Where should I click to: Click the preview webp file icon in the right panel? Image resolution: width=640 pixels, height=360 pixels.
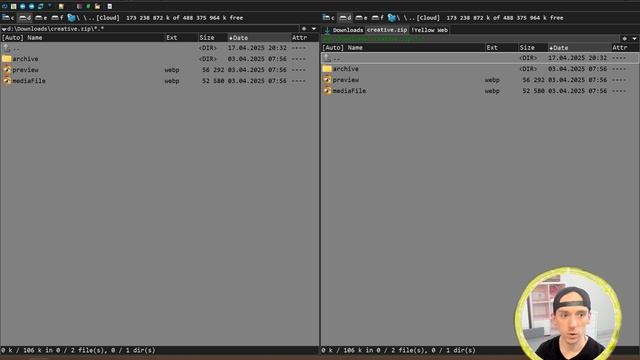[x=327, y=80]
